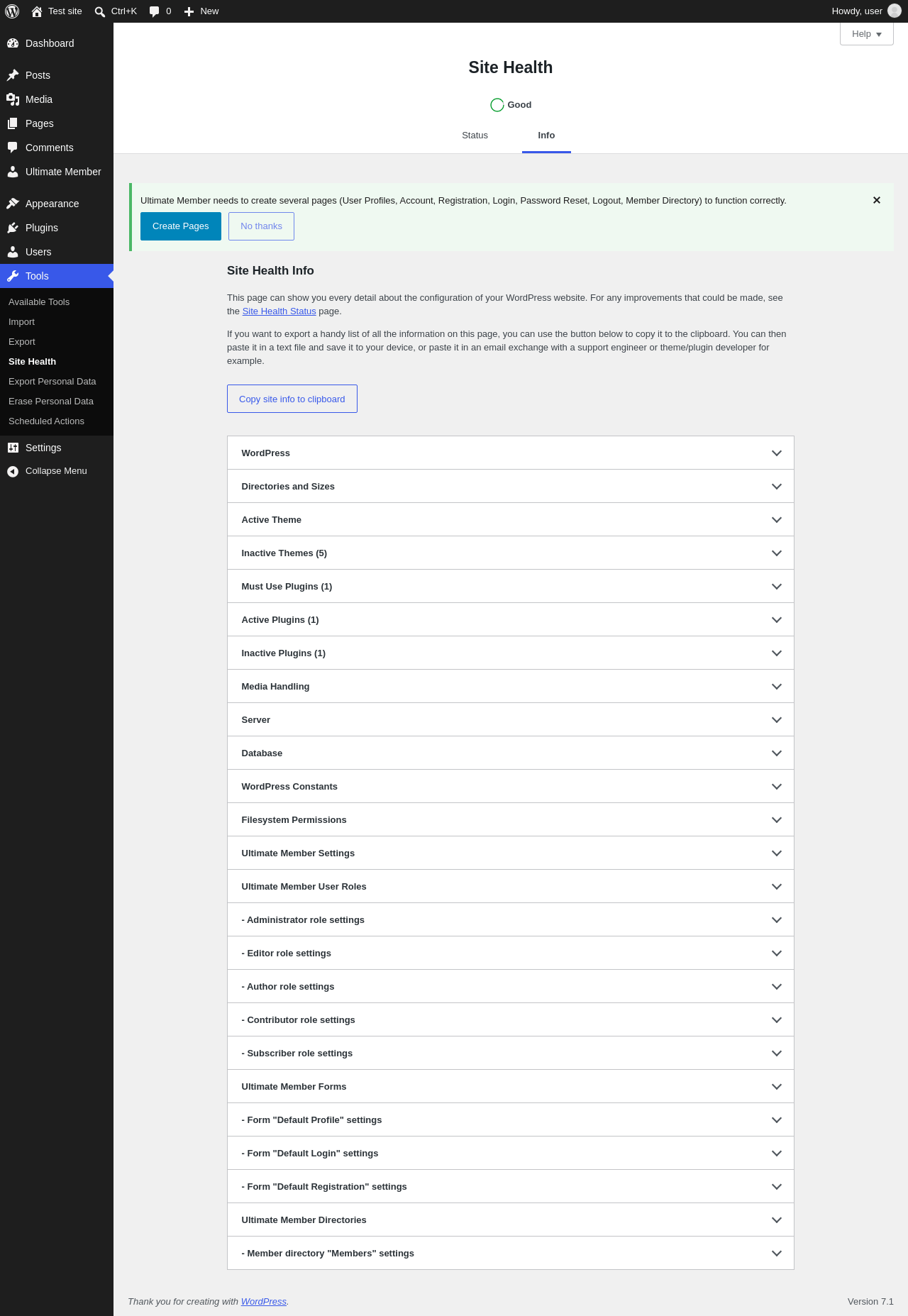Click the Appearance paintbrush icon

(x=13, y=204)
